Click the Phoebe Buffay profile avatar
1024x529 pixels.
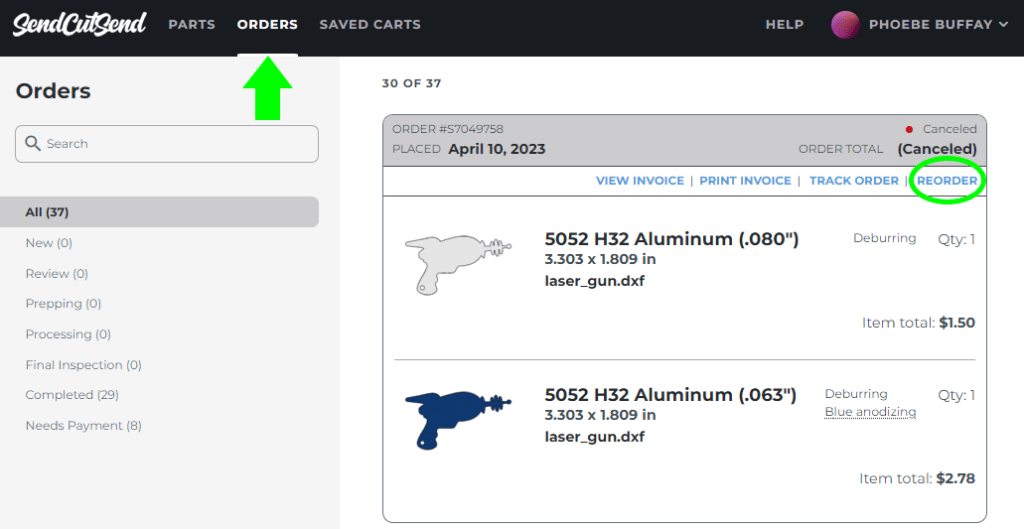click(x=845, y=25)
